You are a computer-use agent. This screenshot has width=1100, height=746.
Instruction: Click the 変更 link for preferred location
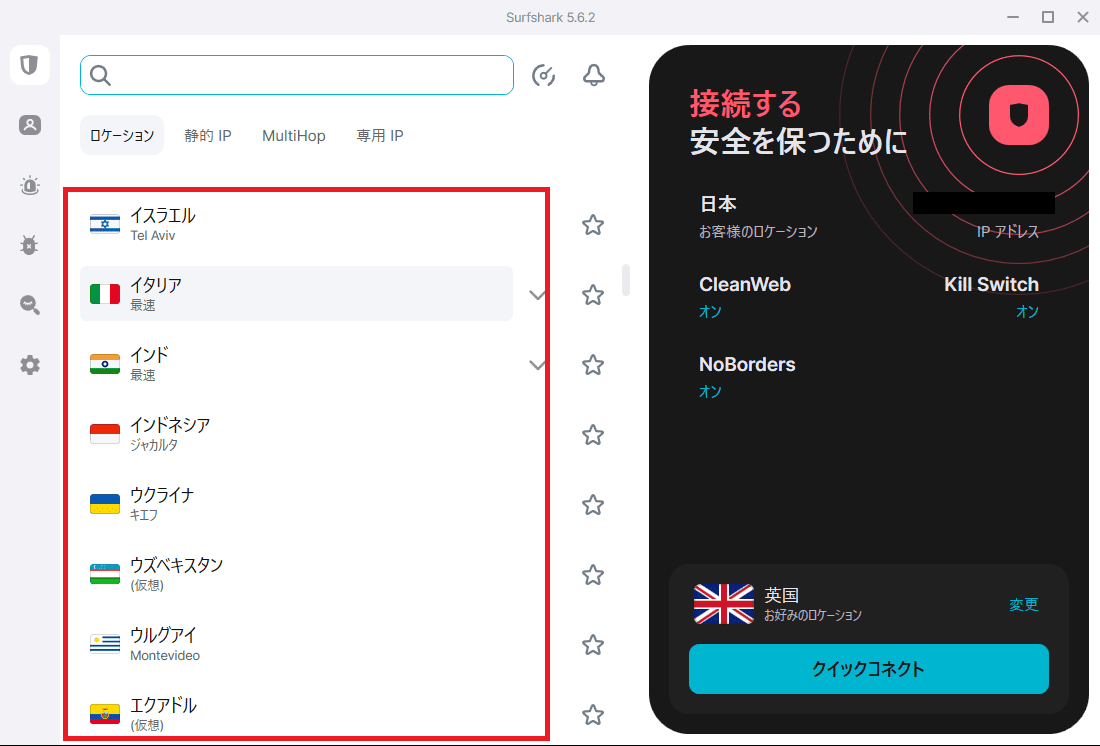pos(1024,604)
